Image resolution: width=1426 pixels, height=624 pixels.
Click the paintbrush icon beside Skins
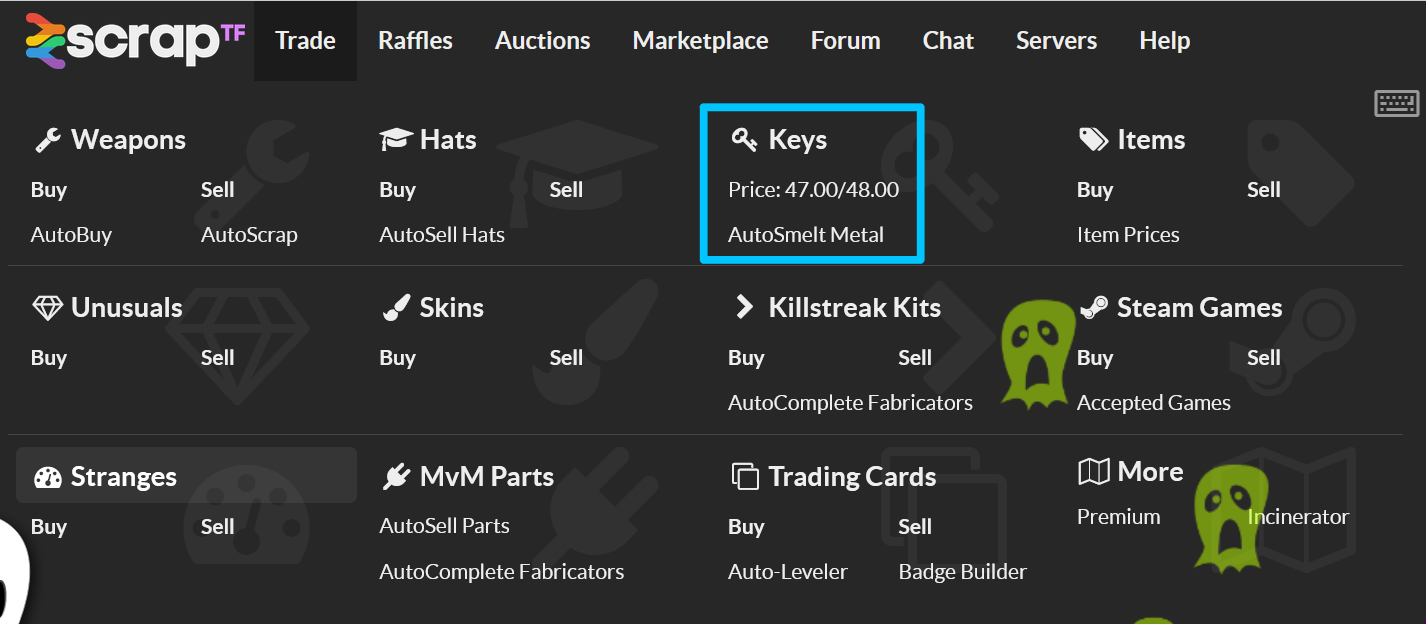pos(396,308)
